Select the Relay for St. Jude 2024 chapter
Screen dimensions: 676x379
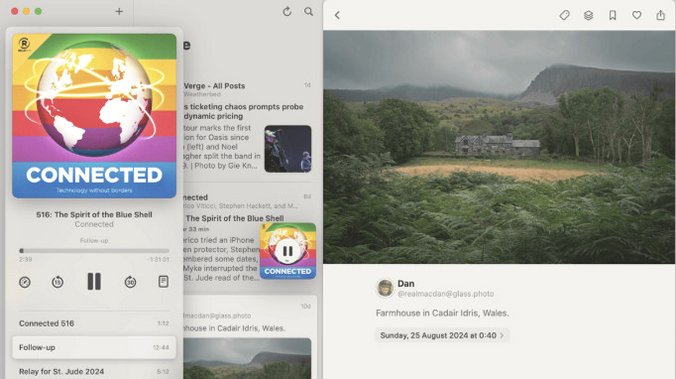[x=94, y=371]
